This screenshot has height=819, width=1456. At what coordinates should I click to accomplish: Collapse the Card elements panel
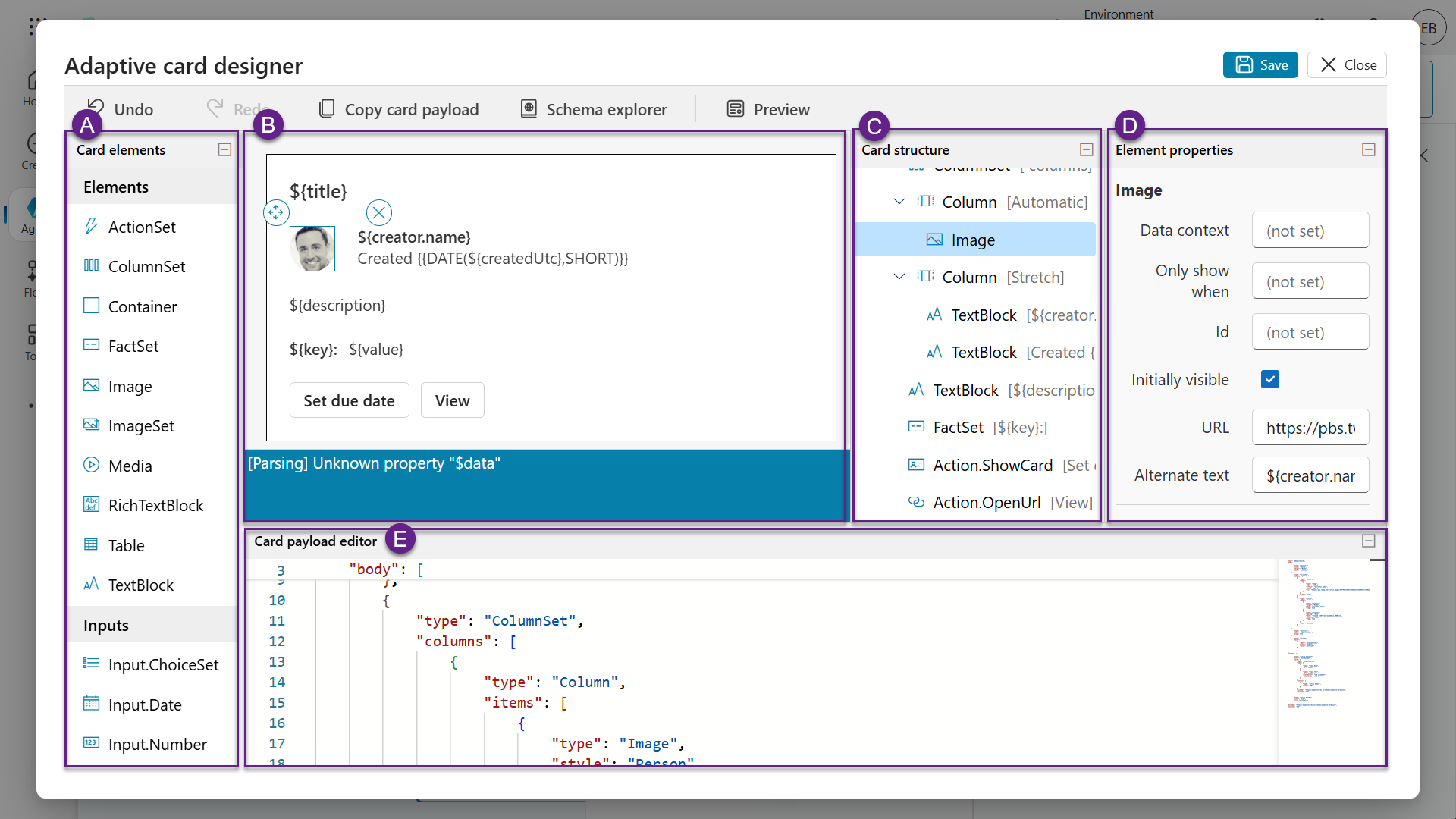pos(224,149)
